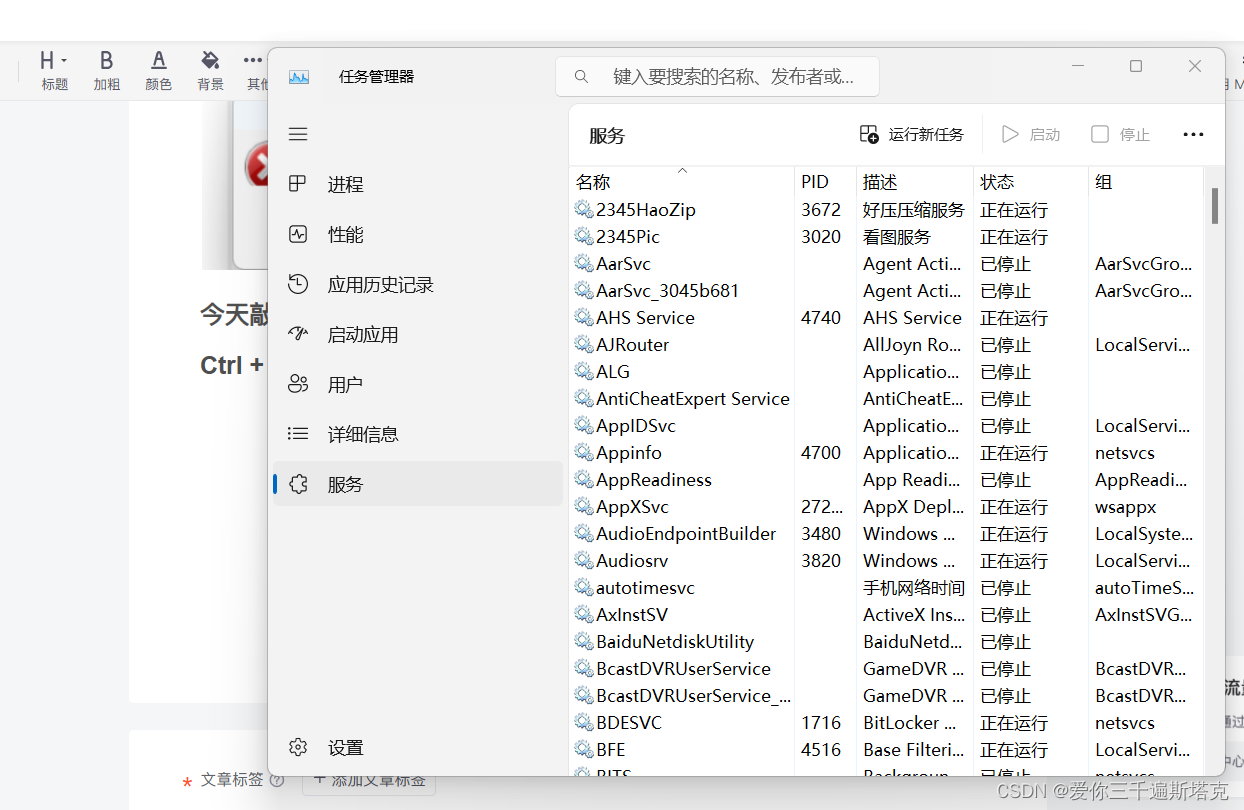
Task: Select description 看图服务
Action: [897, 237]
